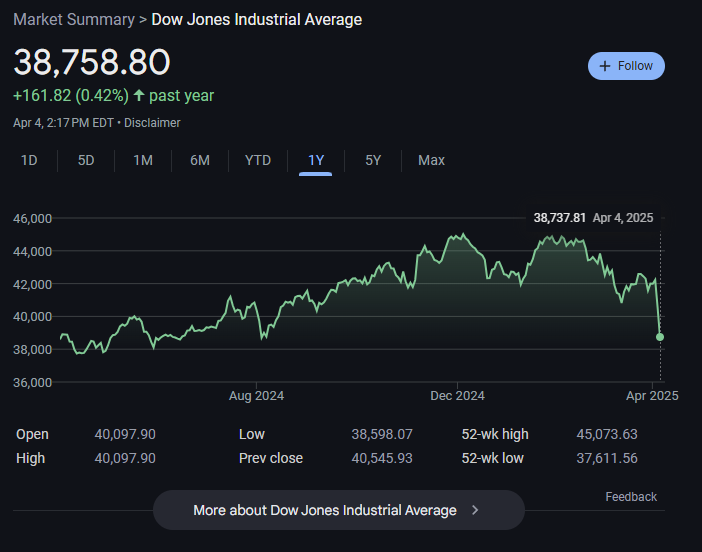Click the Dow Jones Industrial Average title
The height and width of the screenshot is (552, 702).
(257, 20)
